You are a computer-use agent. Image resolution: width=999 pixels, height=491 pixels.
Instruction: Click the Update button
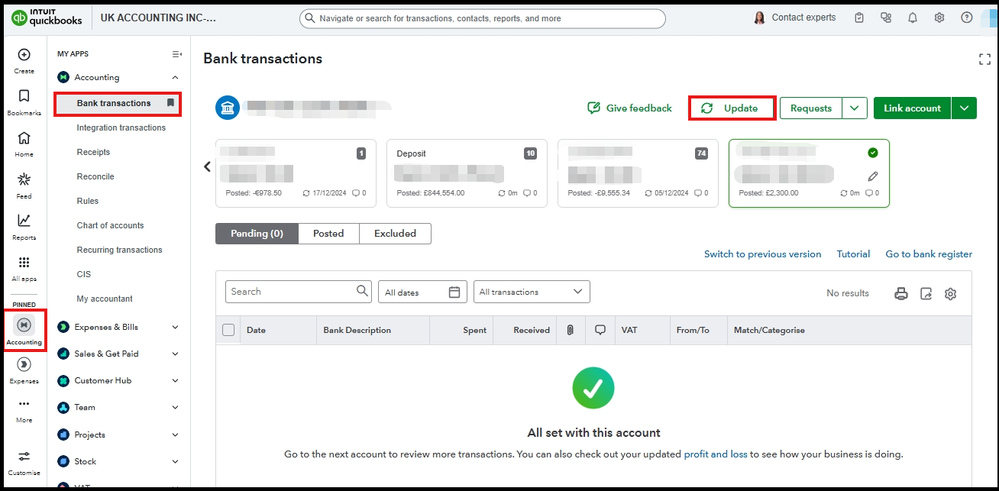point(732,108)
